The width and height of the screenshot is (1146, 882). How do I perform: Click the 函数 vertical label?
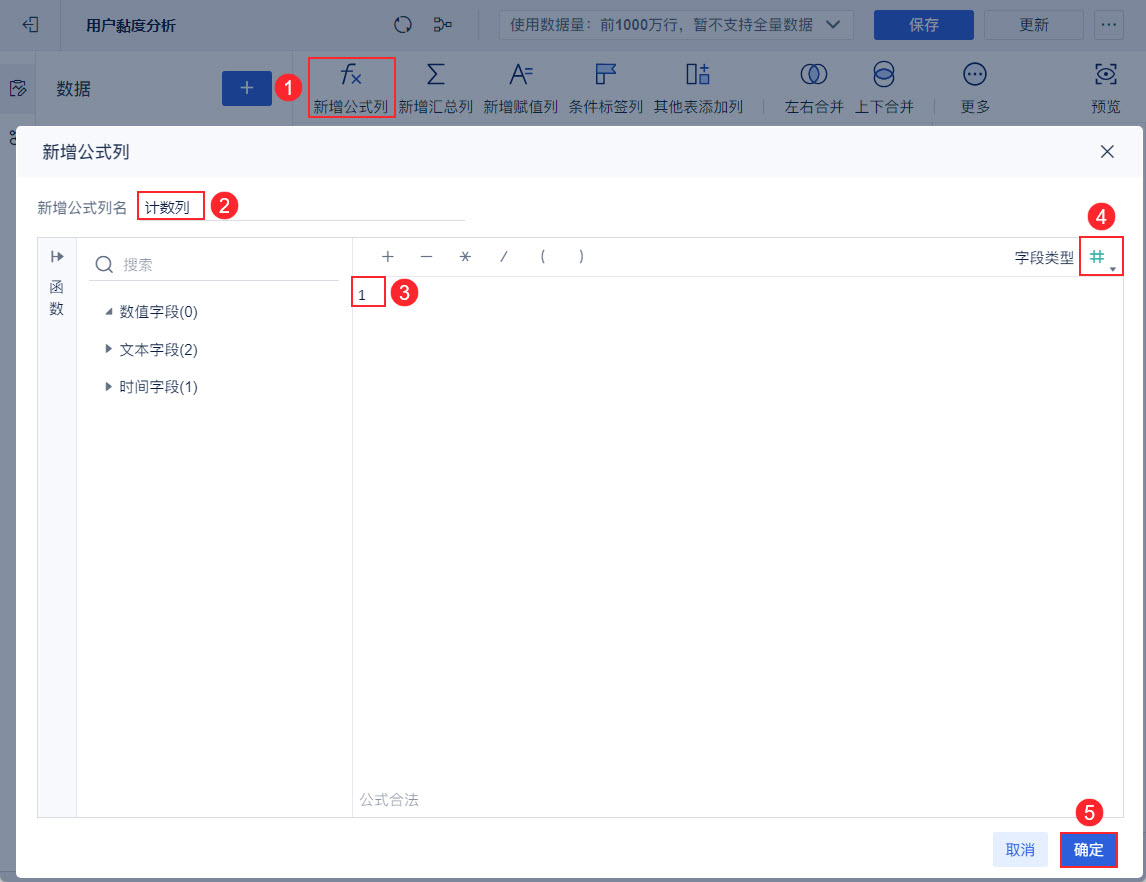pyautogui.click(x=57, y=297)
